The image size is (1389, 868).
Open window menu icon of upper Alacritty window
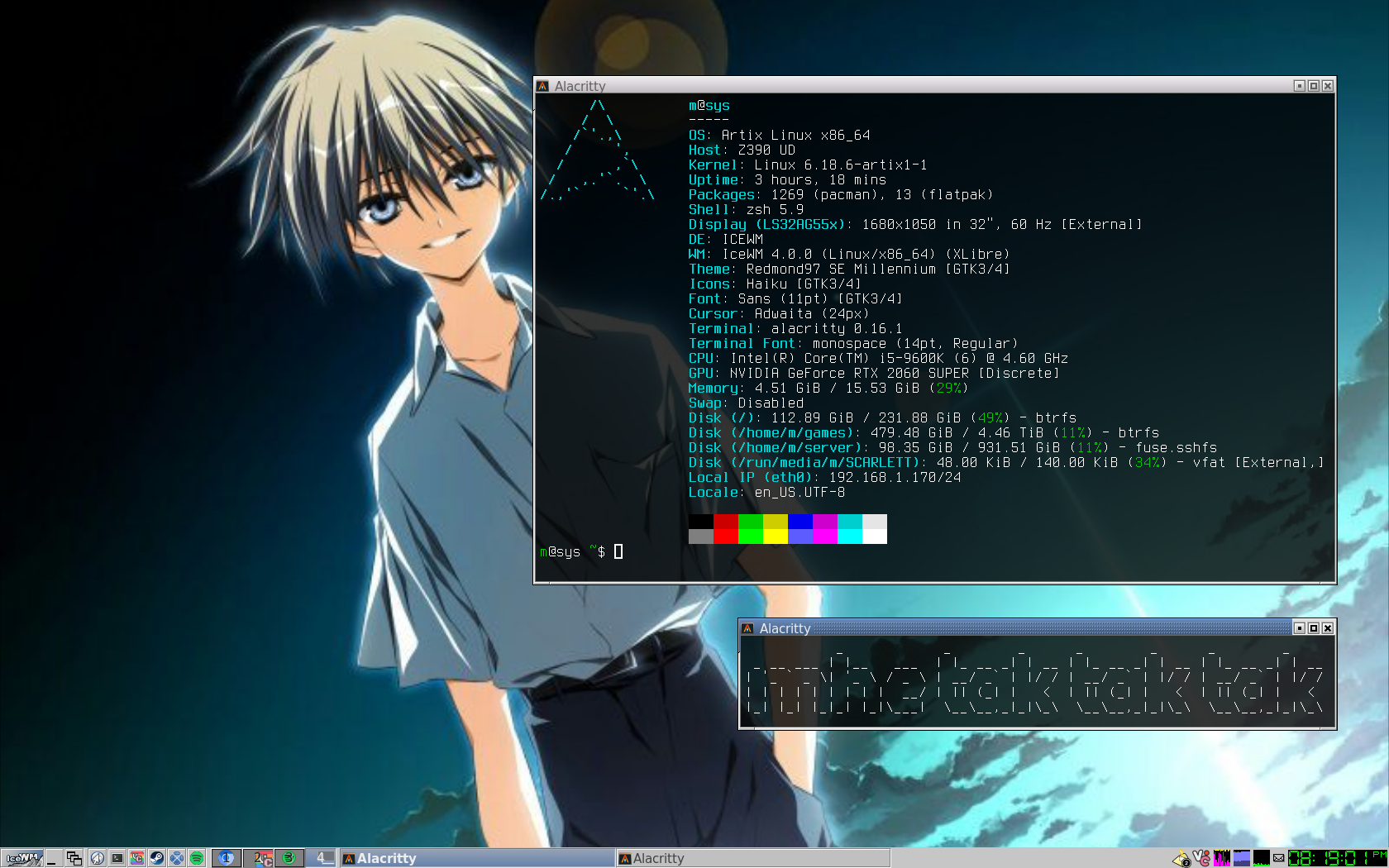[543, 86]
